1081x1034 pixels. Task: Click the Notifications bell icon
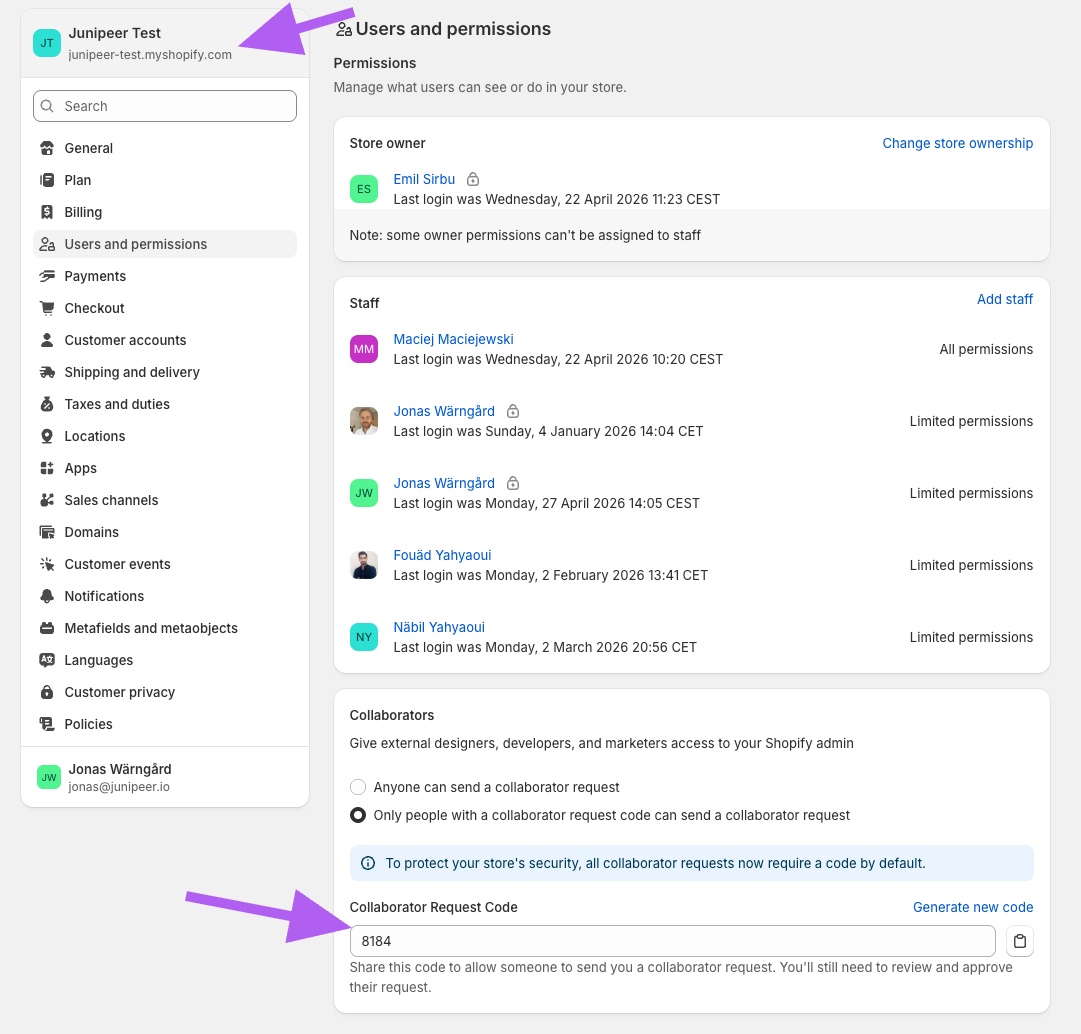(47, 596)
